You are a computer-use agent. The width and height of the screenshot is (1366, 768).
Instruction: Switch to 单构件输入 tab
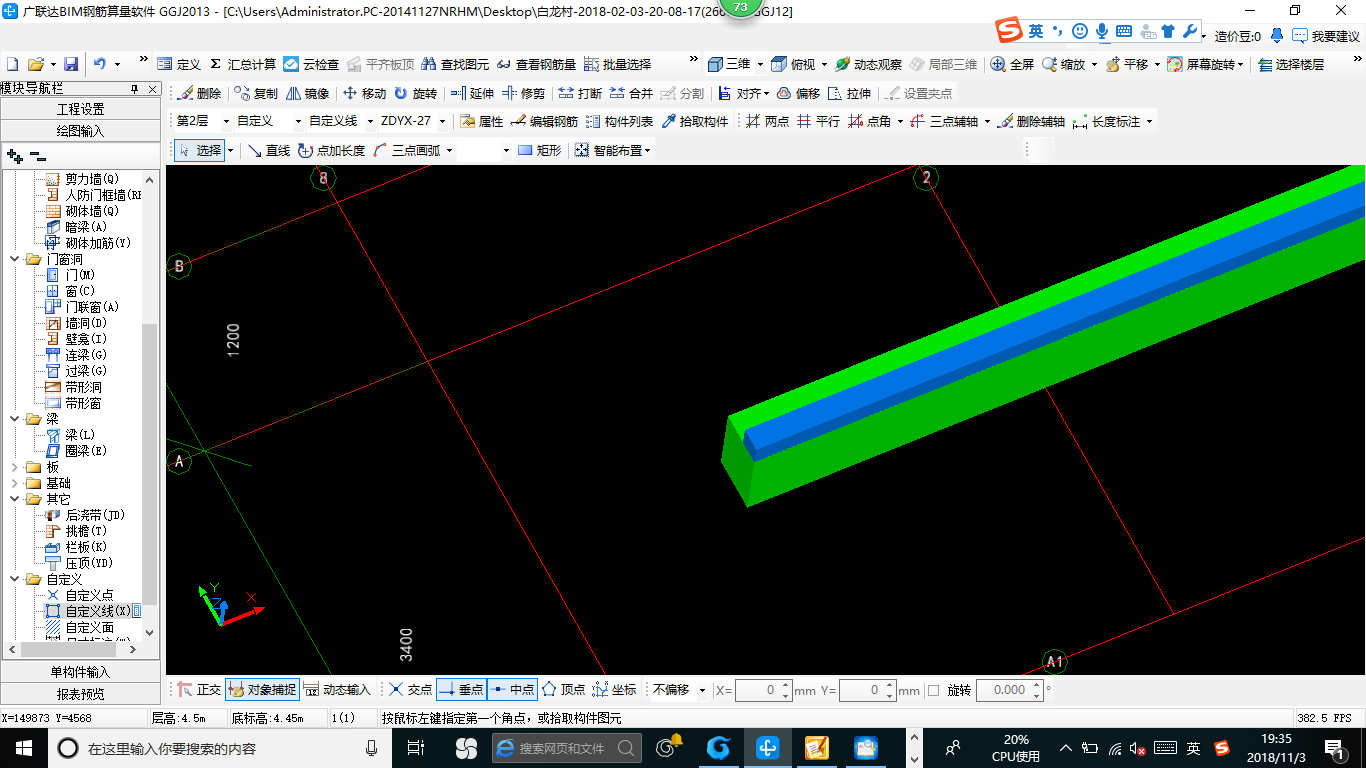point(80,672)
